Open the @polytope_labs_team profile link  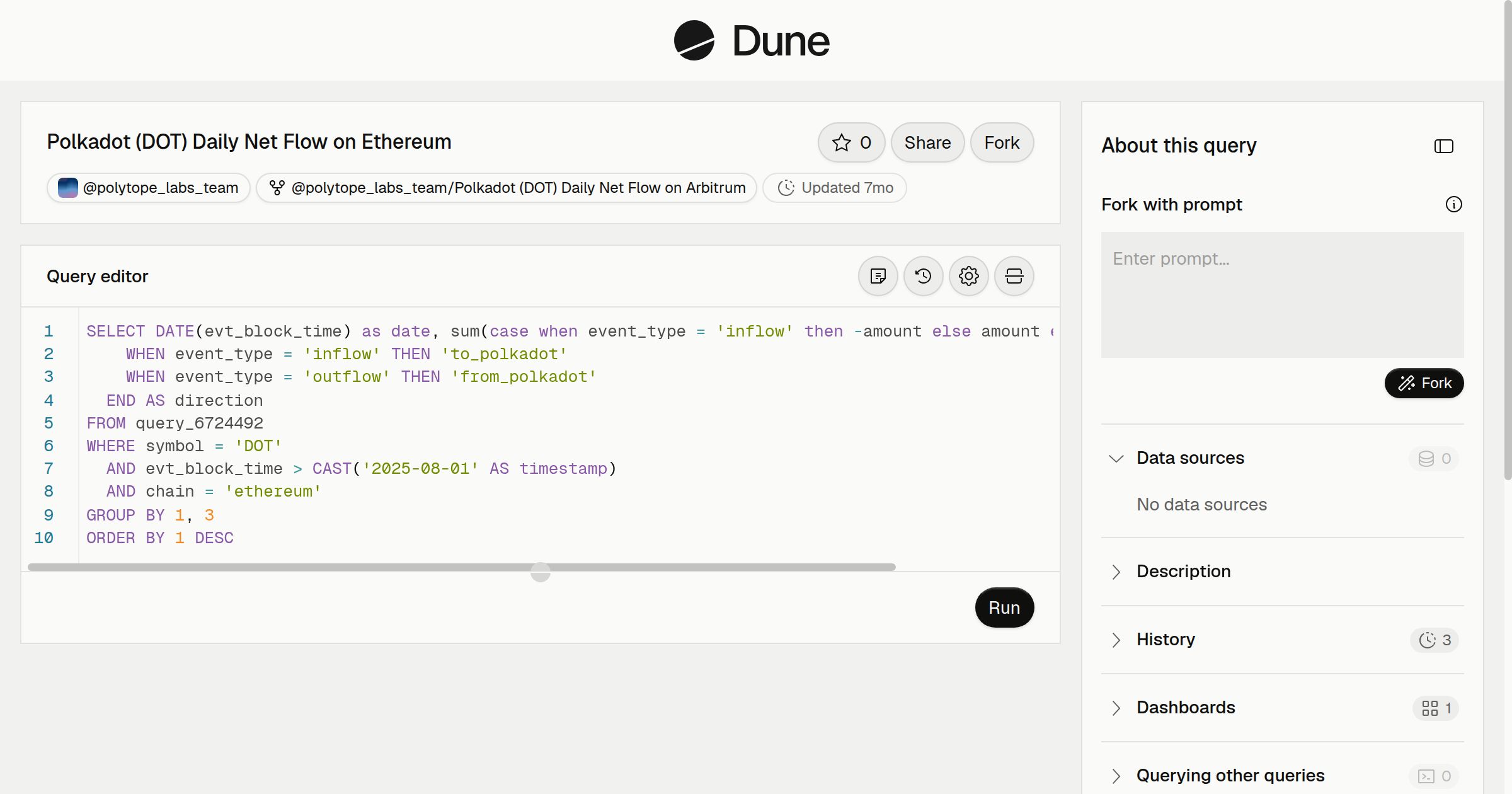coord(149,188)
